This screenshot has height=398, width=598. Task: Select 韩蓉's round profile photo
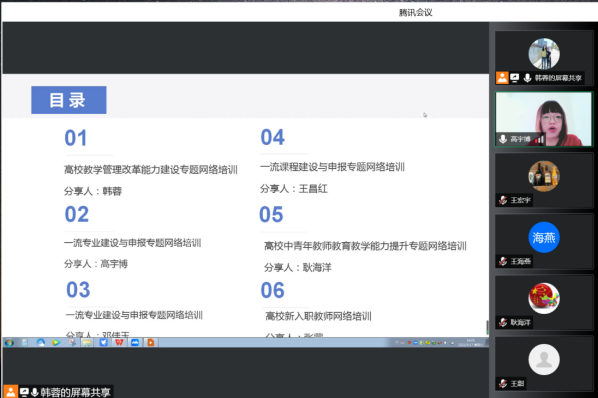tap(544, 54)
